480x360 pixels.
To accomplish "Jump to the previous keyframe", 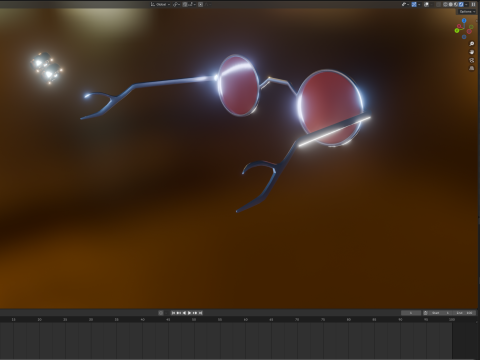I will [x=179, y=313].
